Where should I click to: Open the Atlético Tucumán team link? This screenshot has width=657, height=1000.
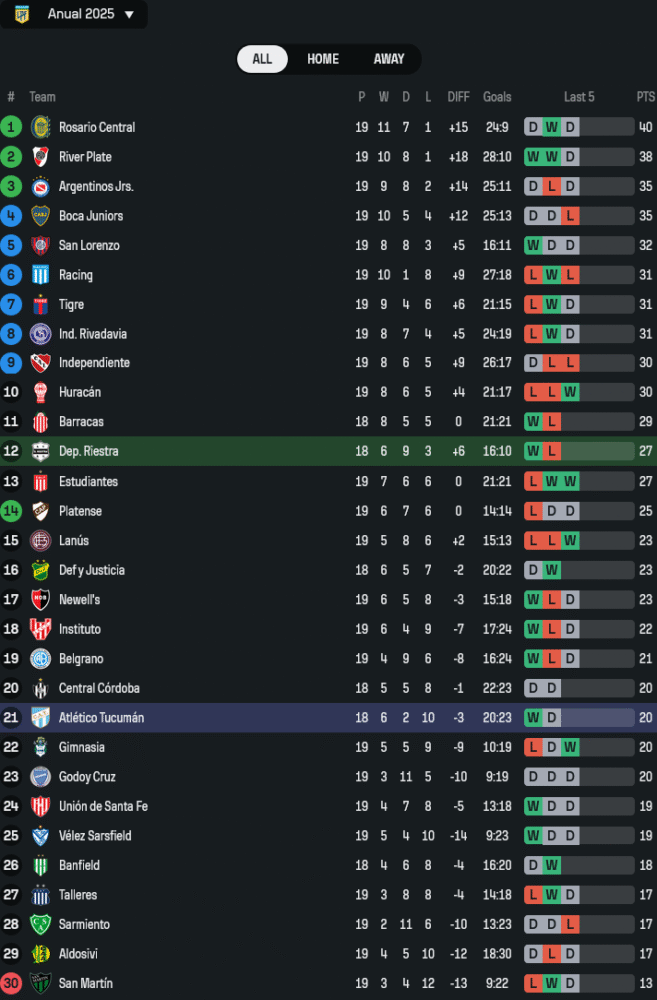tap(101, 718)
